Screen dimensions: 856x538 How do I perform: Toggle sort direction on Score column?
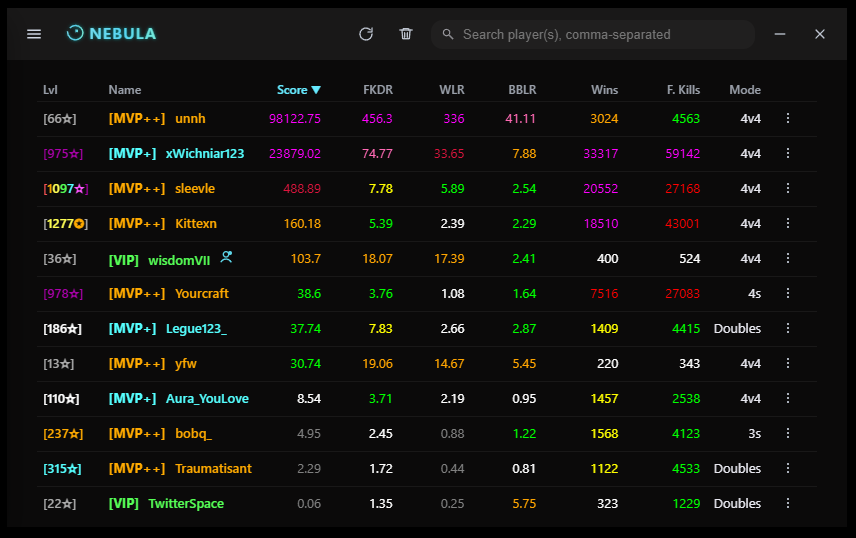(x=298, y=90)
